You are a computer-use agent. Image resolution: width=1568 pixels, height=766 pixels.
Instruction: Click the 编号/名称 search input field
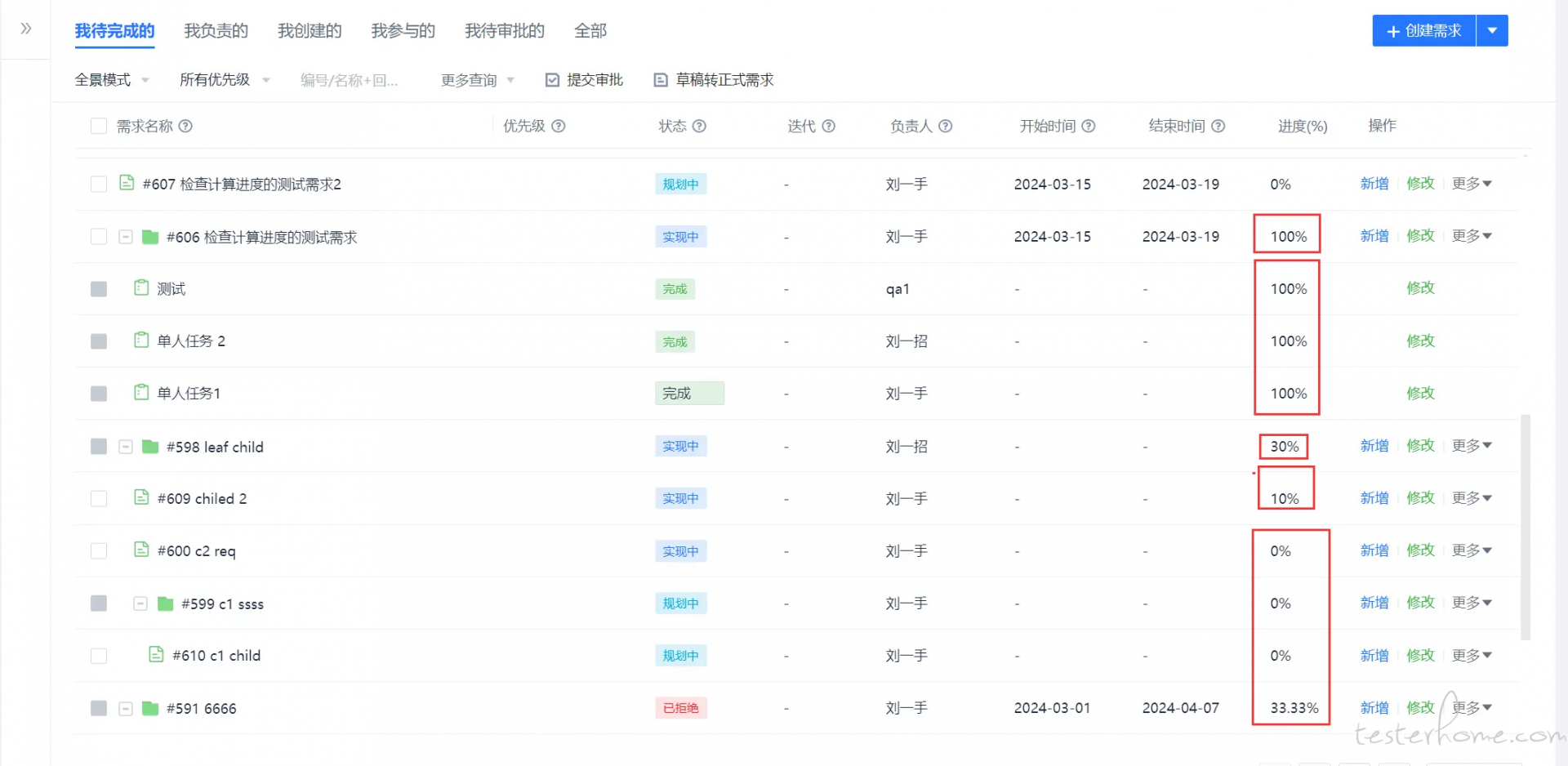351,80
